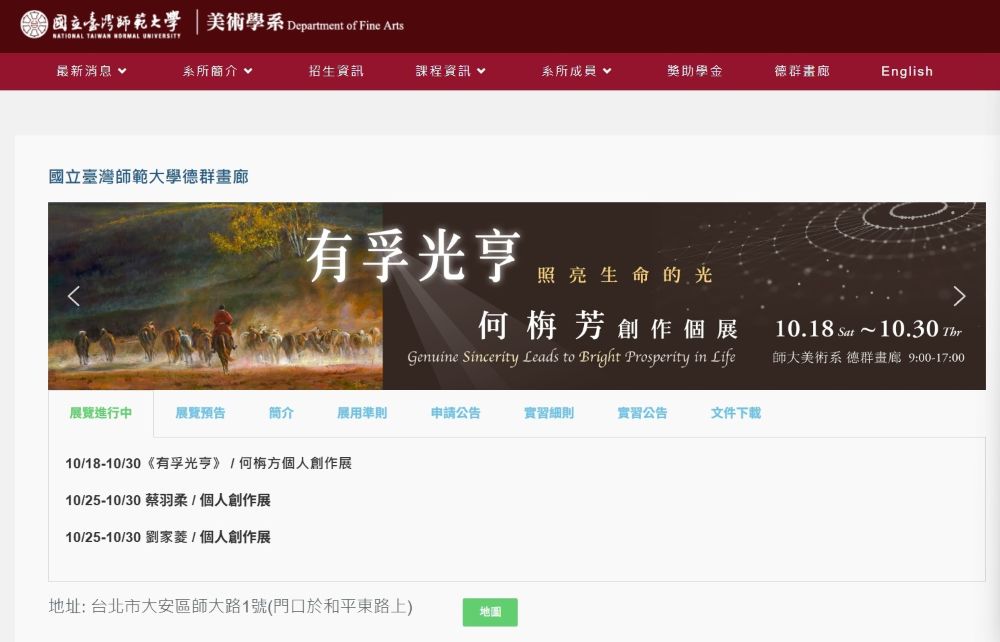The width and height of the screenshot is (1000, 642).
Task: Select 獎助學金 menu item
Action: pyautogui.click(x=695, y=71)
